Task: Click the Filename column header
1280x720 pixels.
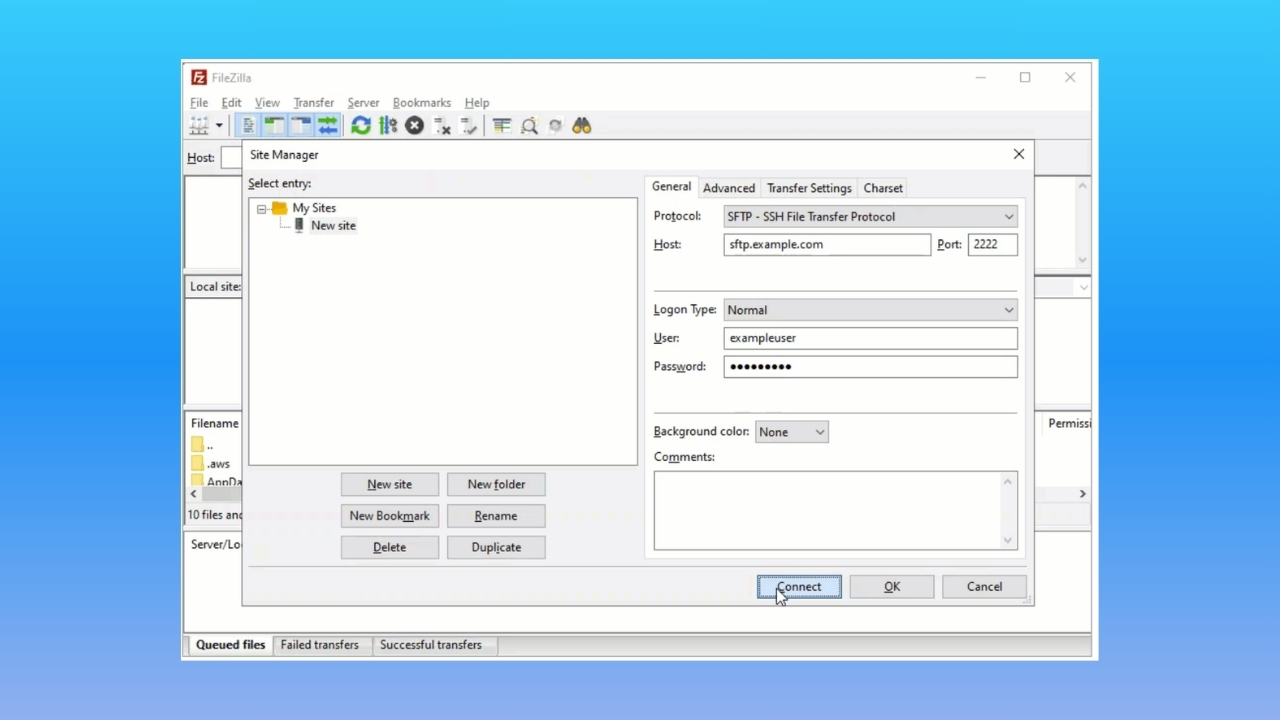Action: point(214,423)
